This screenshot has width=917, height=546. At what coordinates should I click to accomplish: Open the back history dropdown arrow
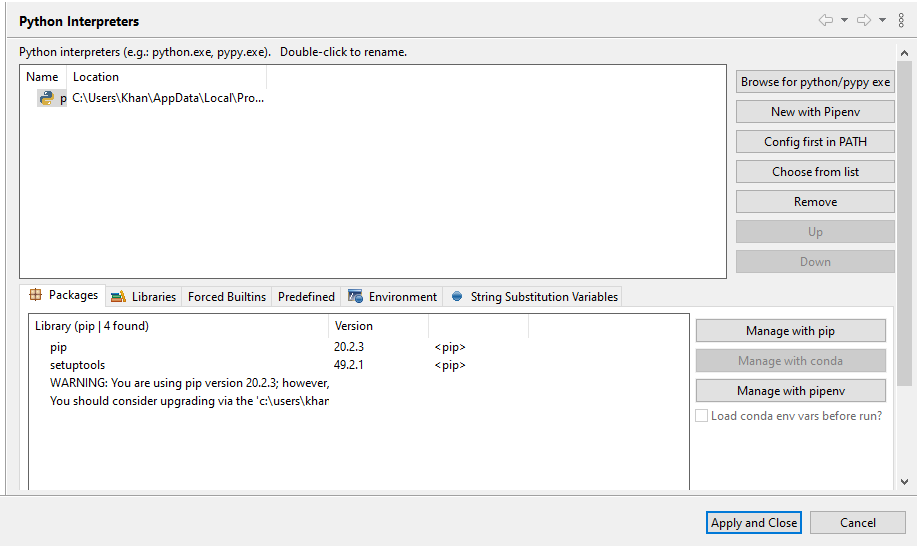click(844, 20)
